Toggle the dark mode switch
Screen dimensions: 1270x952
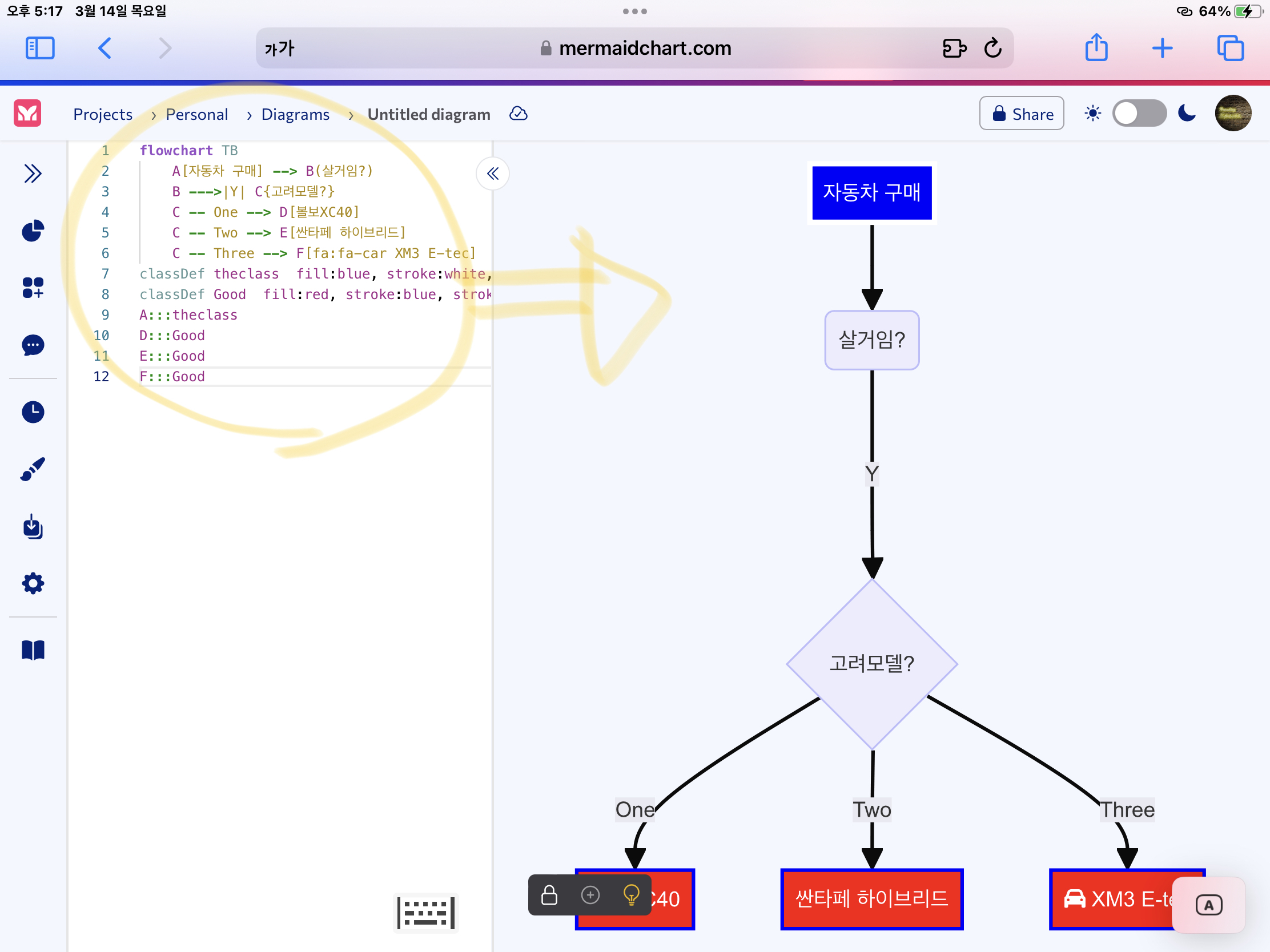[x=1139, y=114]
